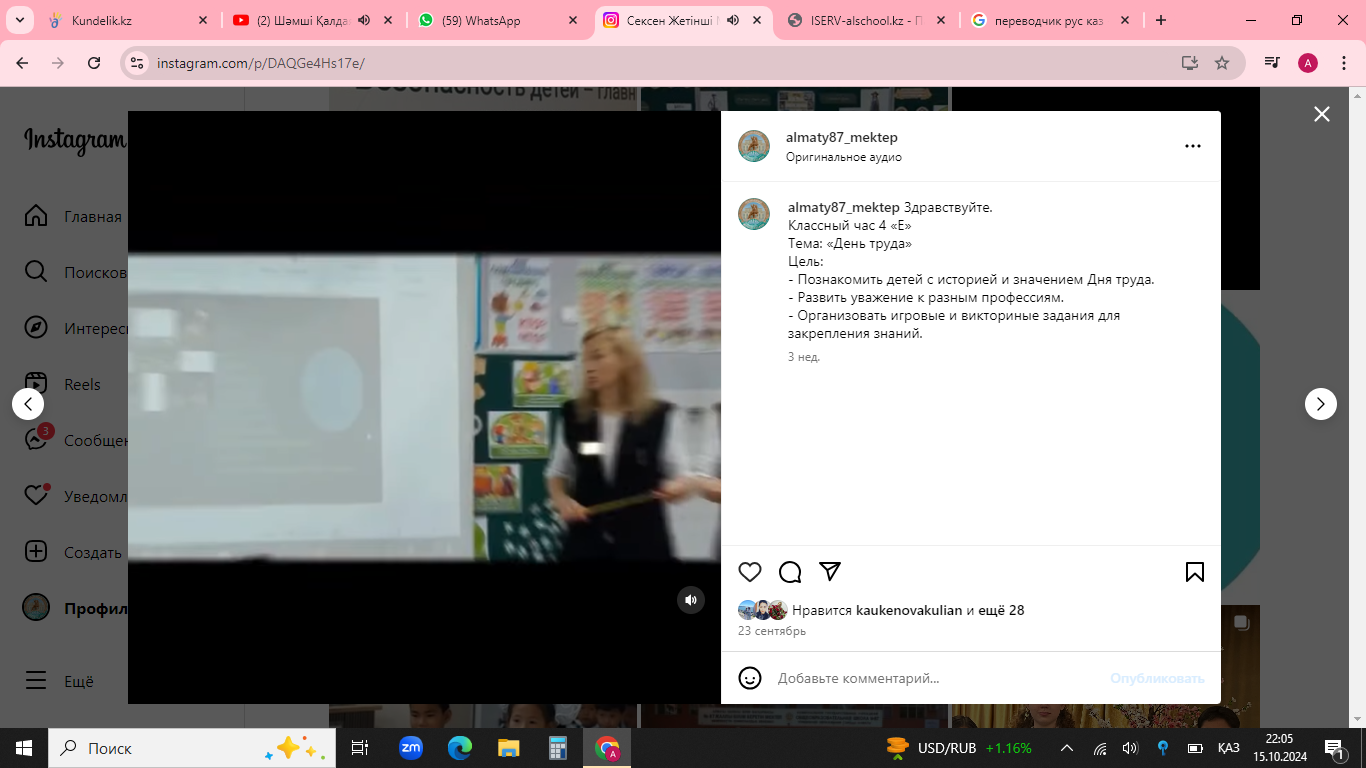
Task: Open Microsoft Edge from the taskbar
Action: click(459, 748)
